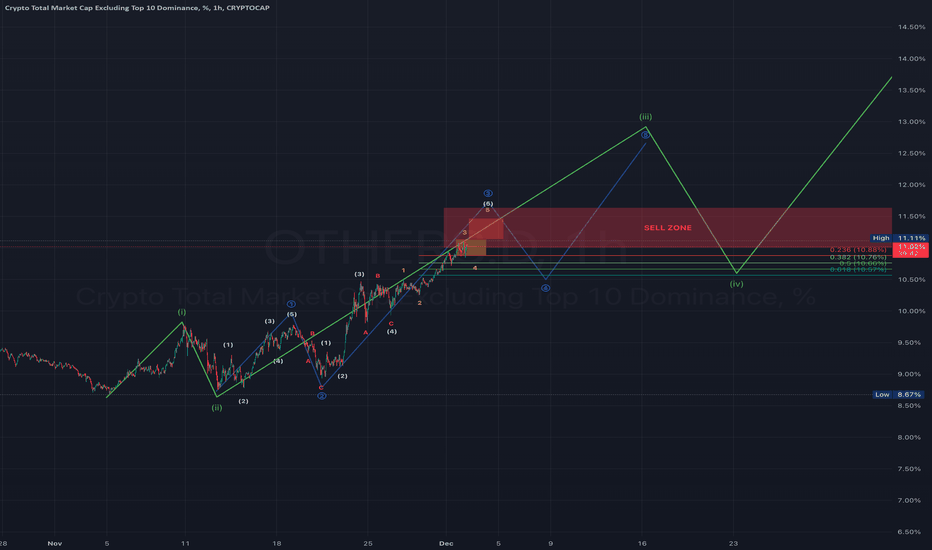Viewport: 932px width, 550px height.
Task: Select the blue circled 5 wave marker
Action: tap(646, 135)
